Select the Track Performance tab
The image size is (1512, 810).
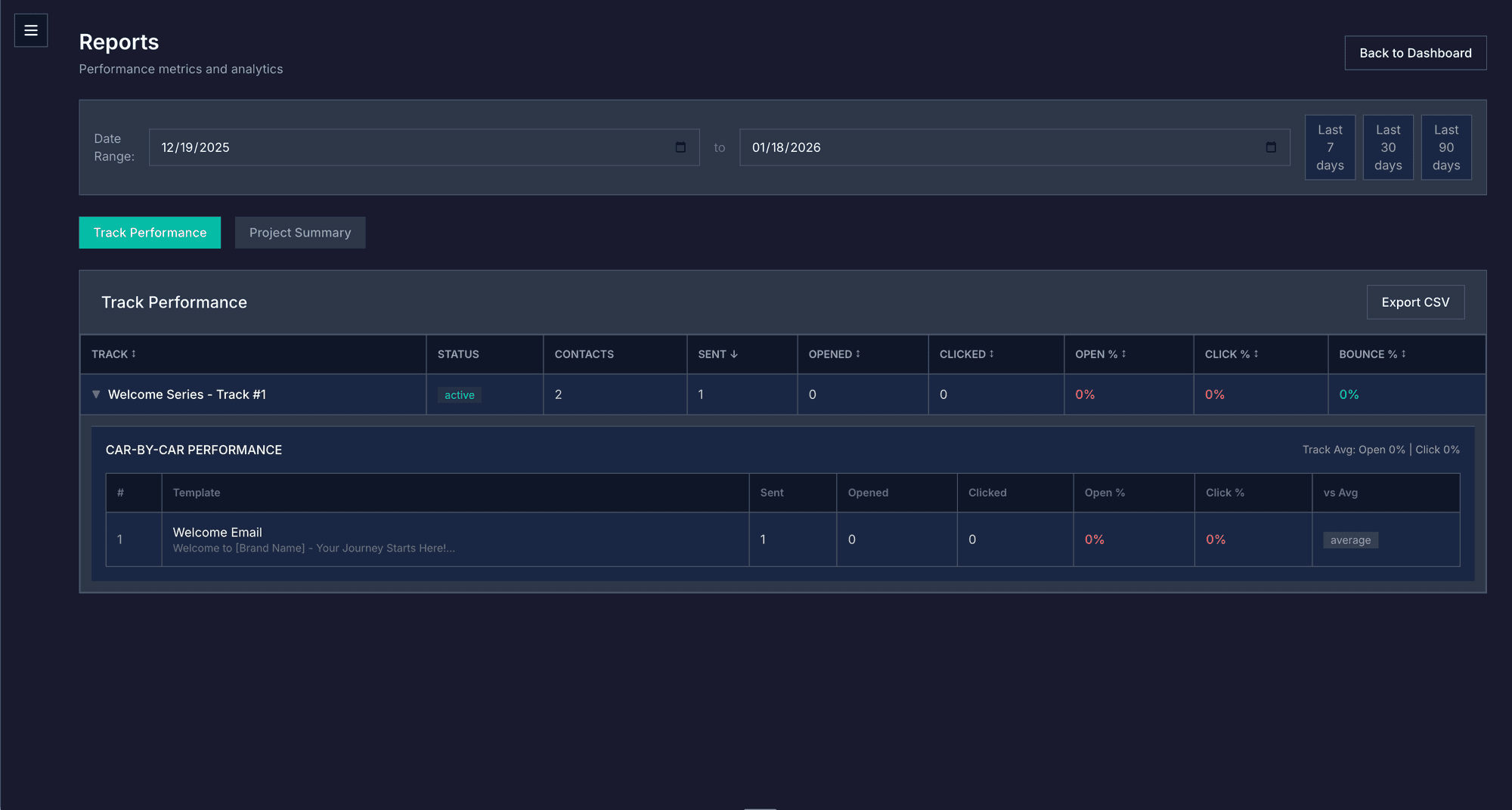(x=150, y=232)
